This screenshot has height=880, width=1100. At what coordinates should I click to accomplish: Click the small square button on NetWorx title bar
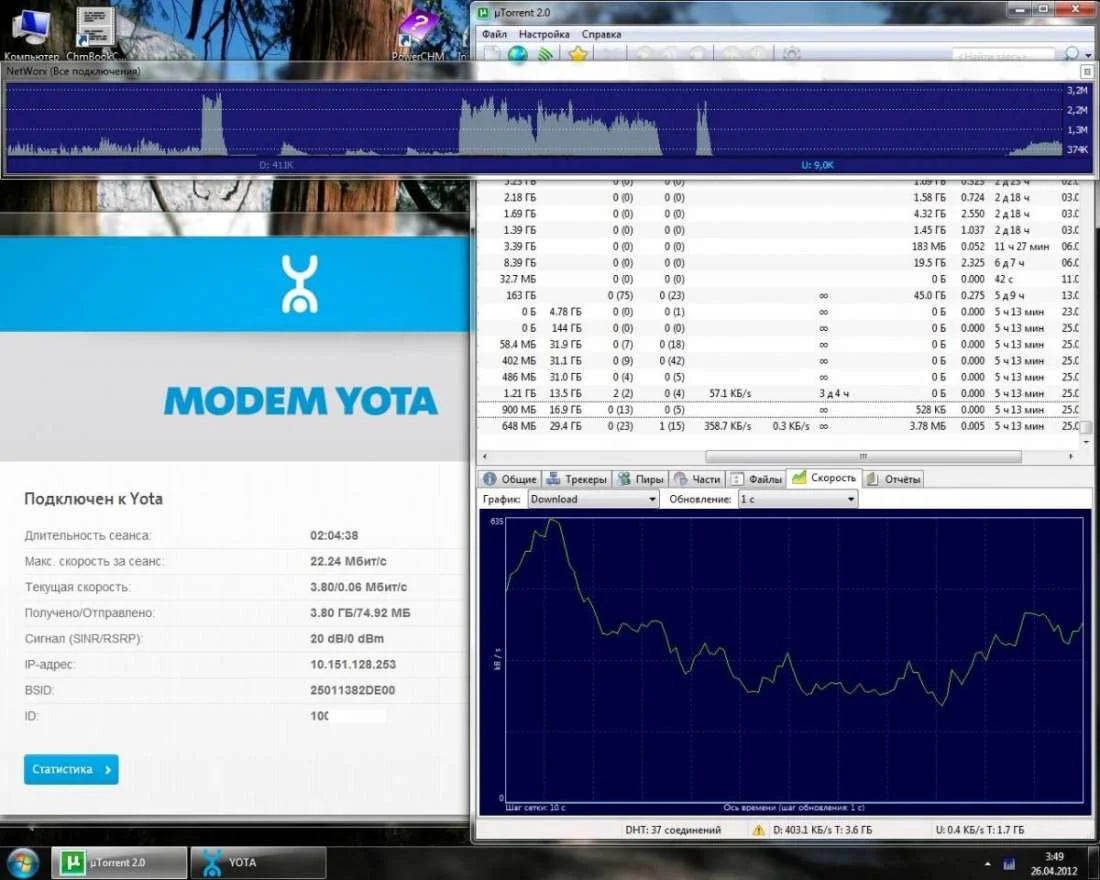tap(1087, 72)
